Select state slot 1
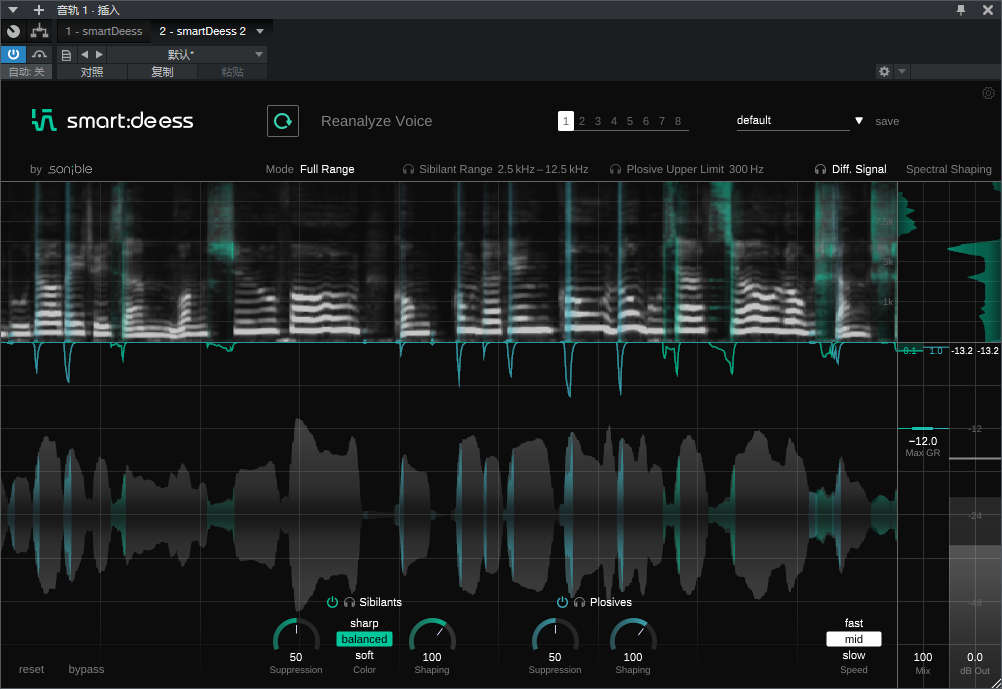 click(566, 121)
